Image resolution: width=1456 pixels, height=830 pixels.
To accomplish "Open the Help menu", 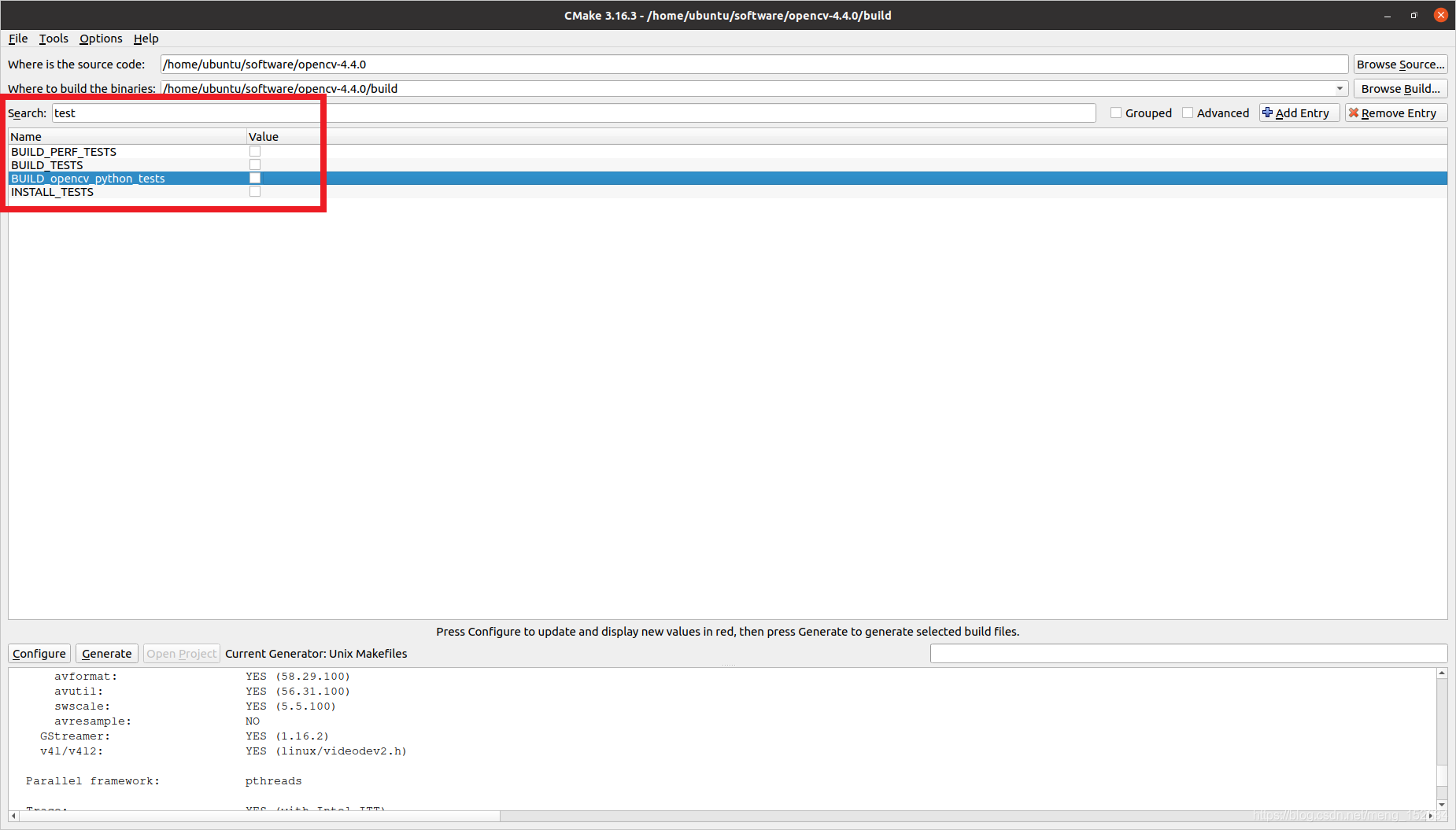I will pyautogui.click(x=146, y=39).
